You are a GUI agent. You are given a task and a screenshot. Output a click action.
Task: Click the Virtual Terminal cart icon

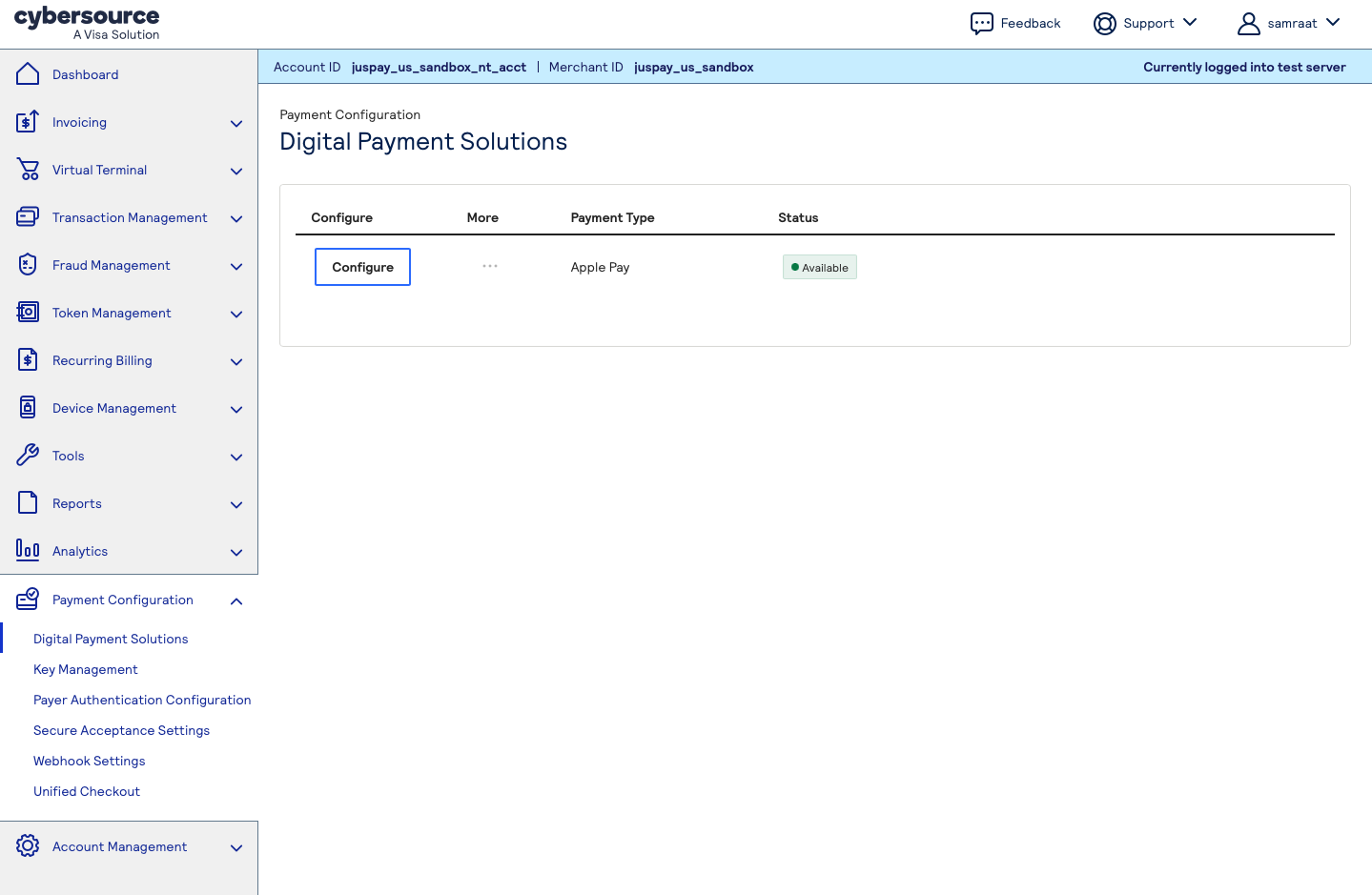[28, 170]
